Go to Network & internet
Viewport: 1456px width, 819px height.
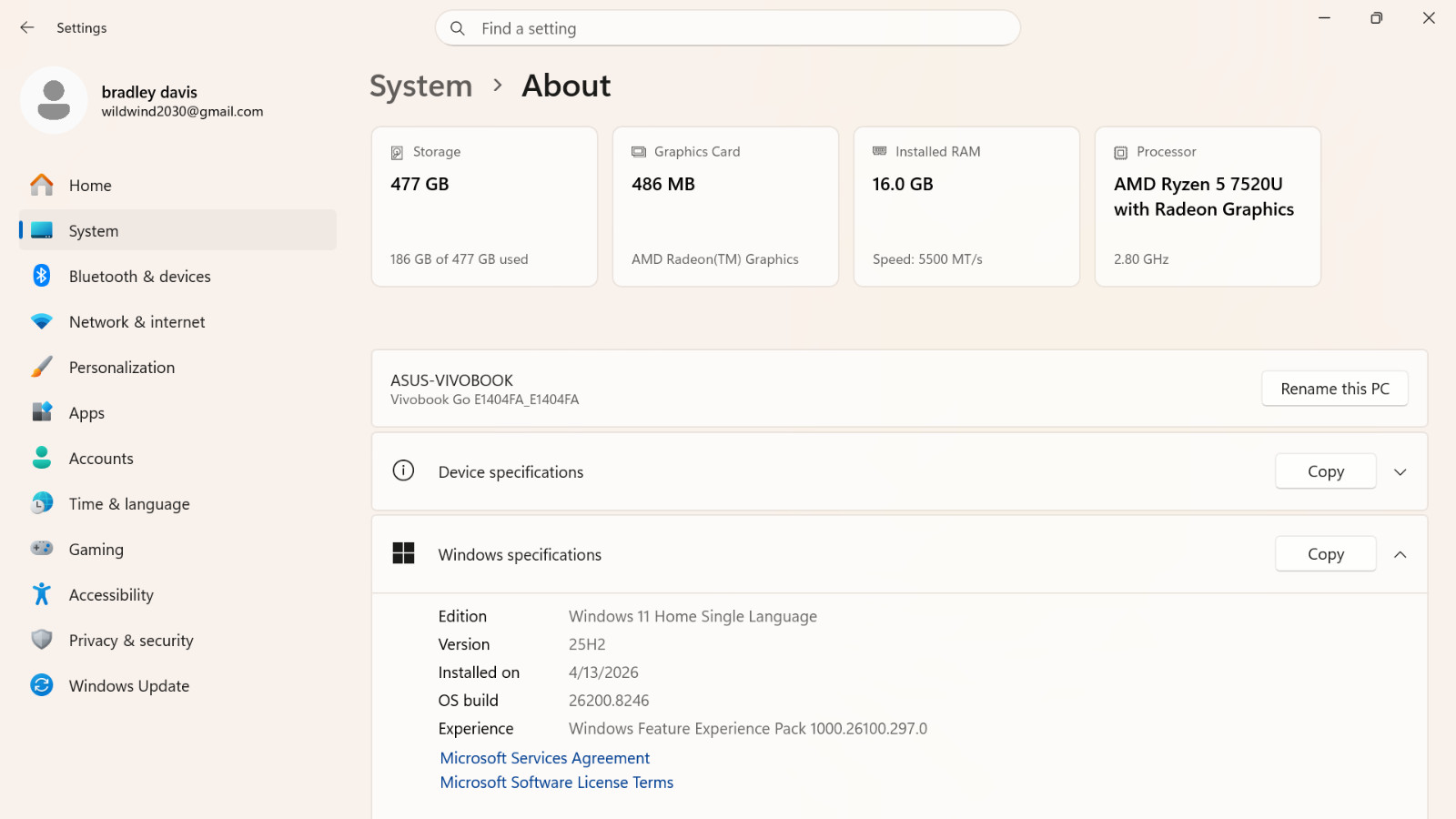tap(177, 321)
